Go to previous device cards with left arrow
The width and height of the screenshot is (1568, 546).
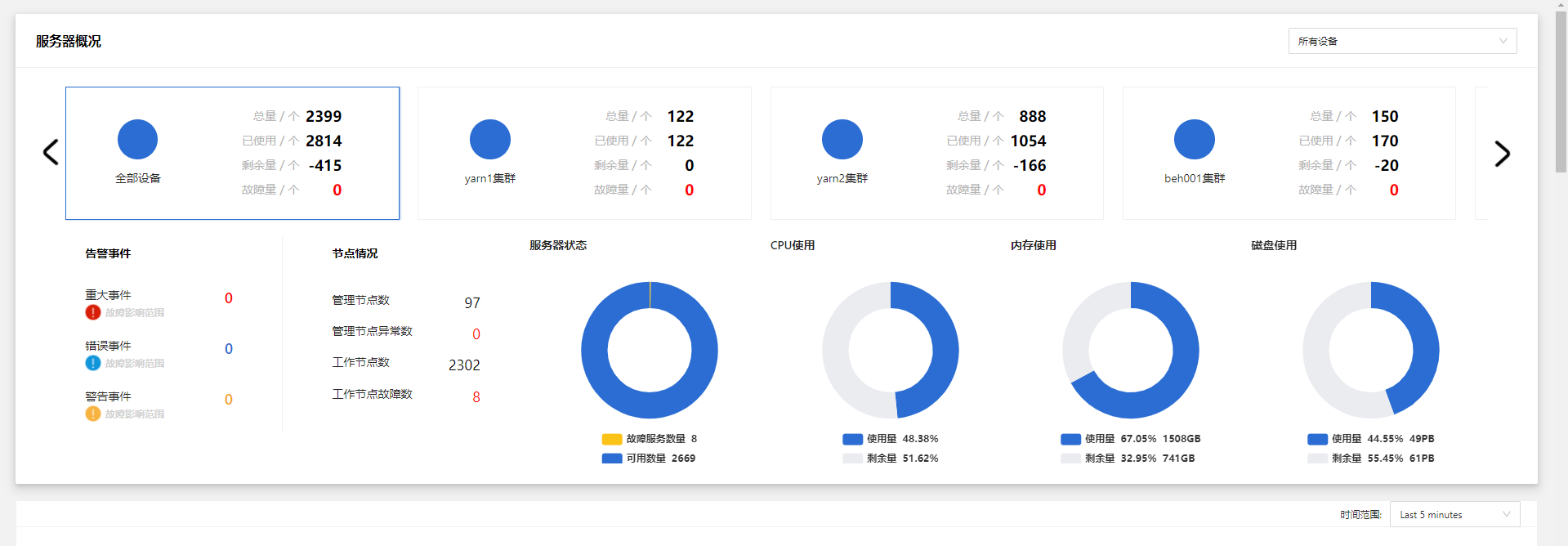click(x=51, y=152)
